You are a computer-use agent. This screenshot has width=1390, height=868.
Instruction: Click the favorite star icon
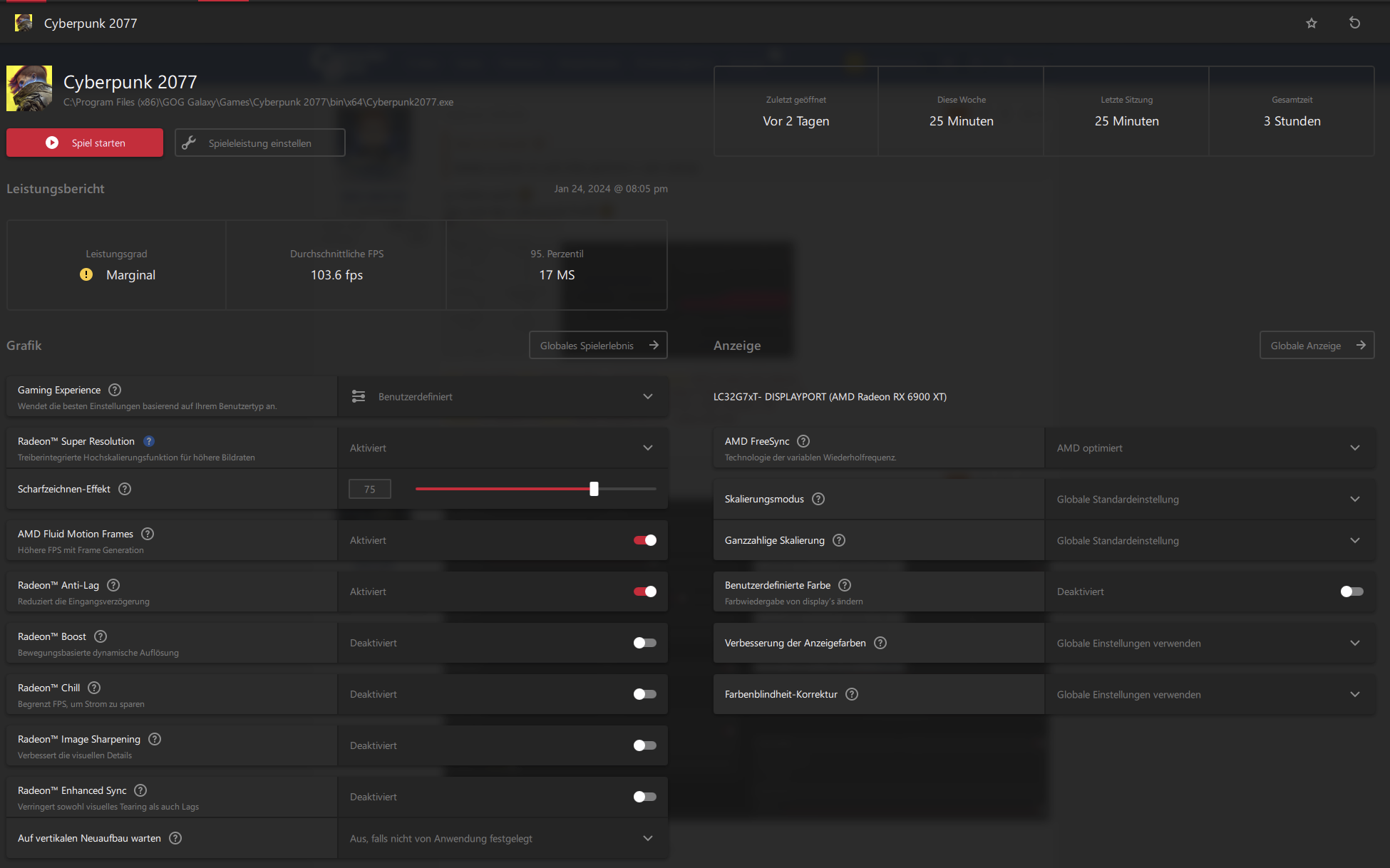click(x=1311, y=23)
